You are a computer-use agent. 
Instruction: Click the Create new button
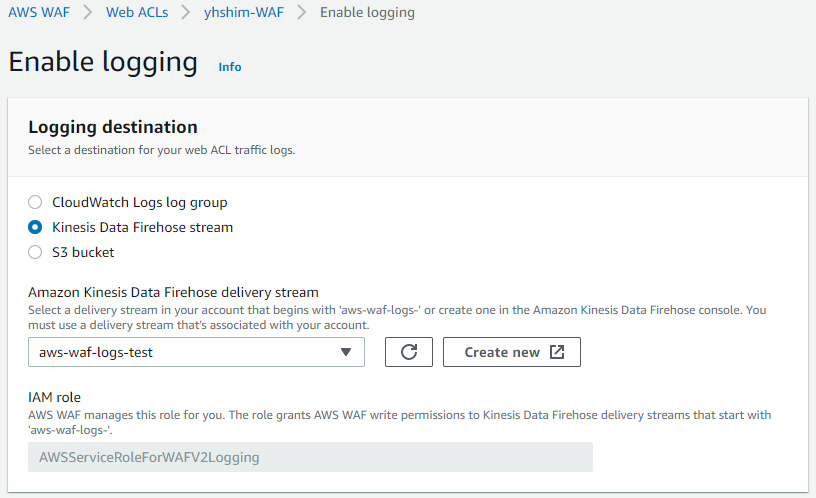512,352
